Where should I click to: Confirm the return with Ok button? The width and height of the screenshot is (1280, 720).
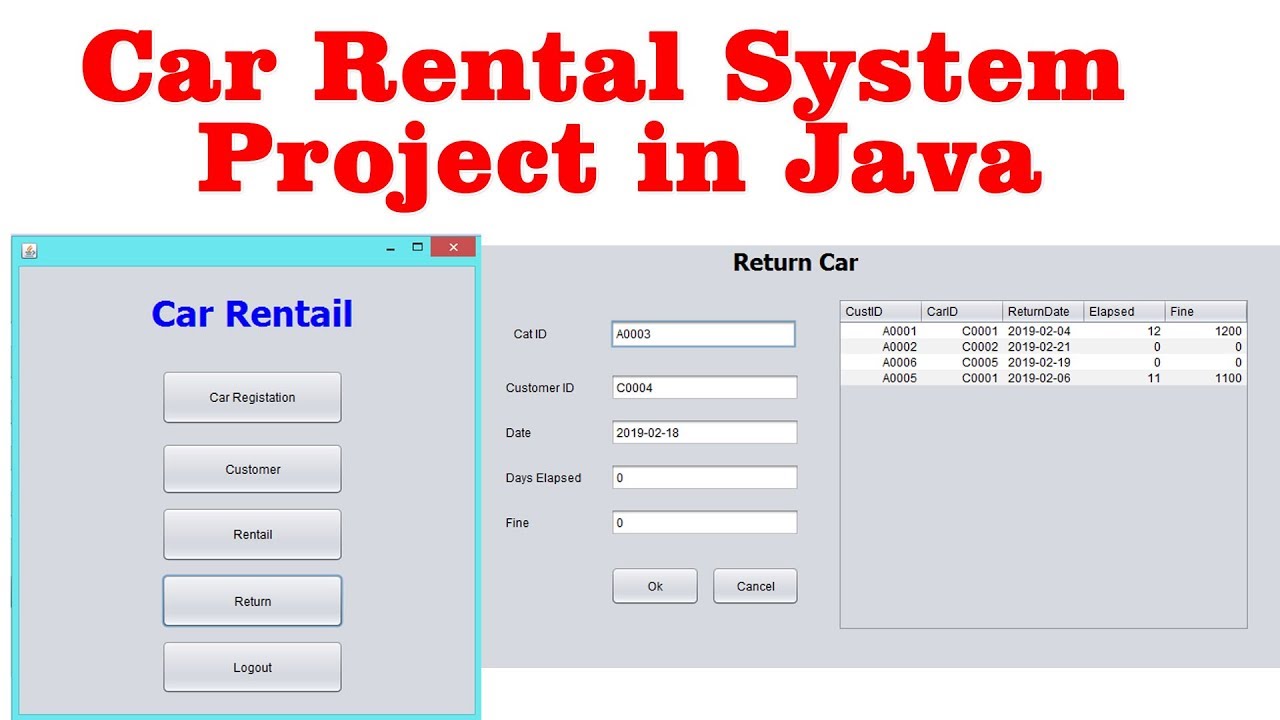(655, 586)
